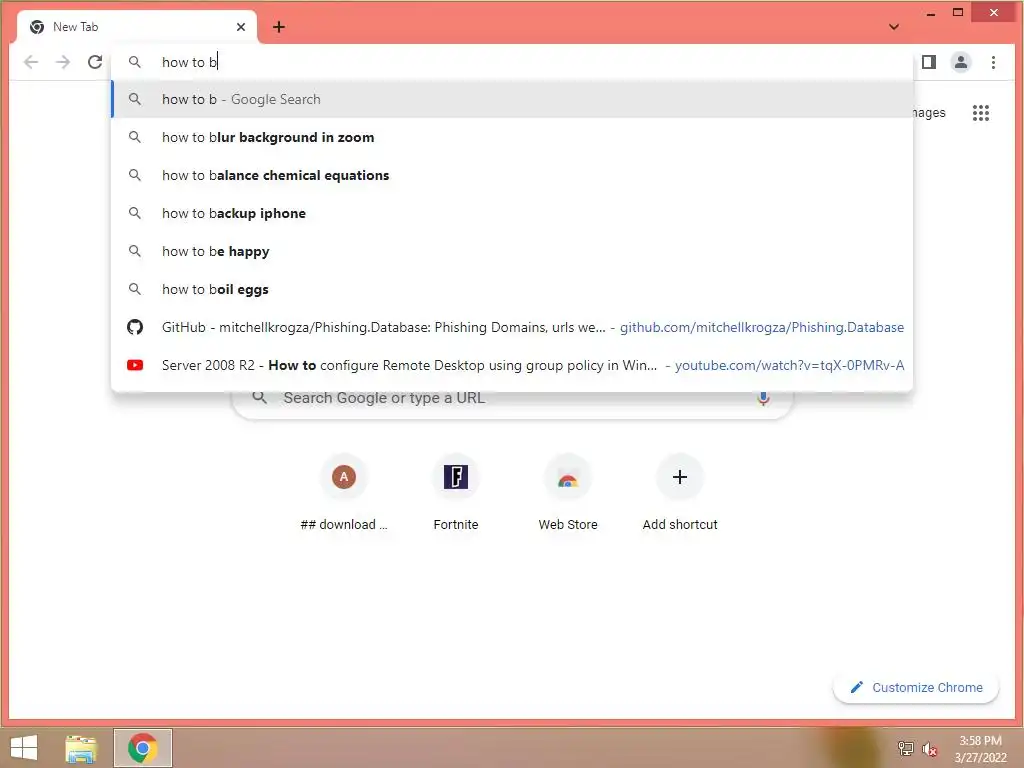Click magnifier icon beside 'how to boil eggs'
The height and width of the screenshot is (768, 1024).
[x=135, y=289]
